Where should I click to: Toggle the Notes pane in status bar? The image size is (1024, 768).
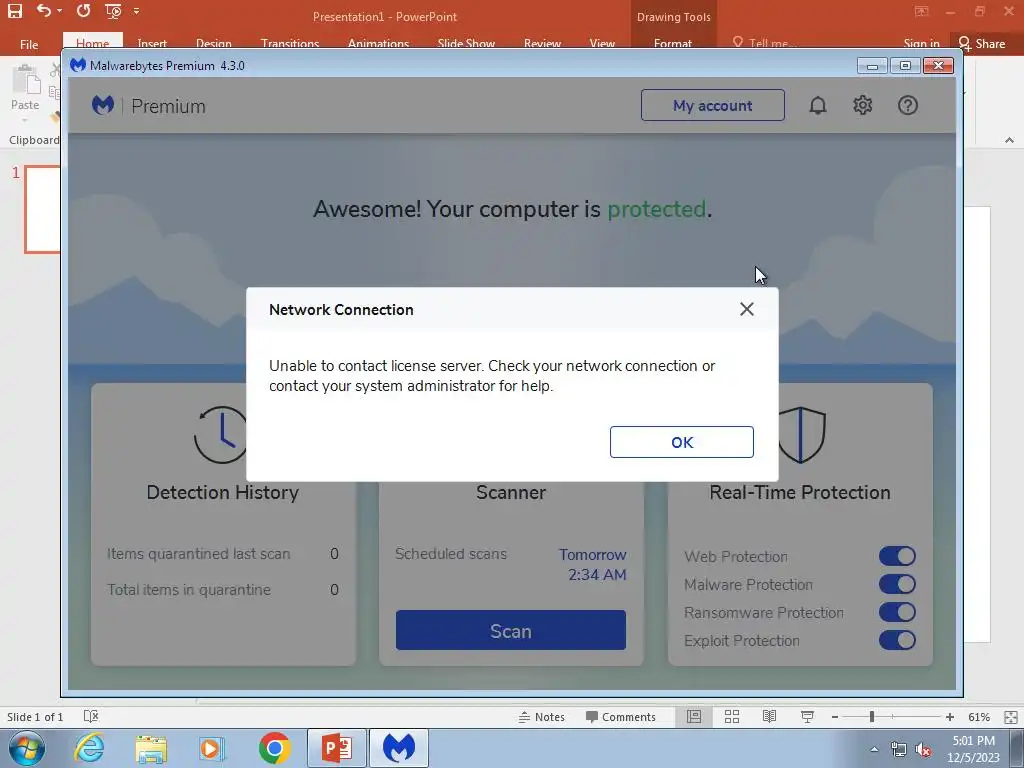click(541, 717)
